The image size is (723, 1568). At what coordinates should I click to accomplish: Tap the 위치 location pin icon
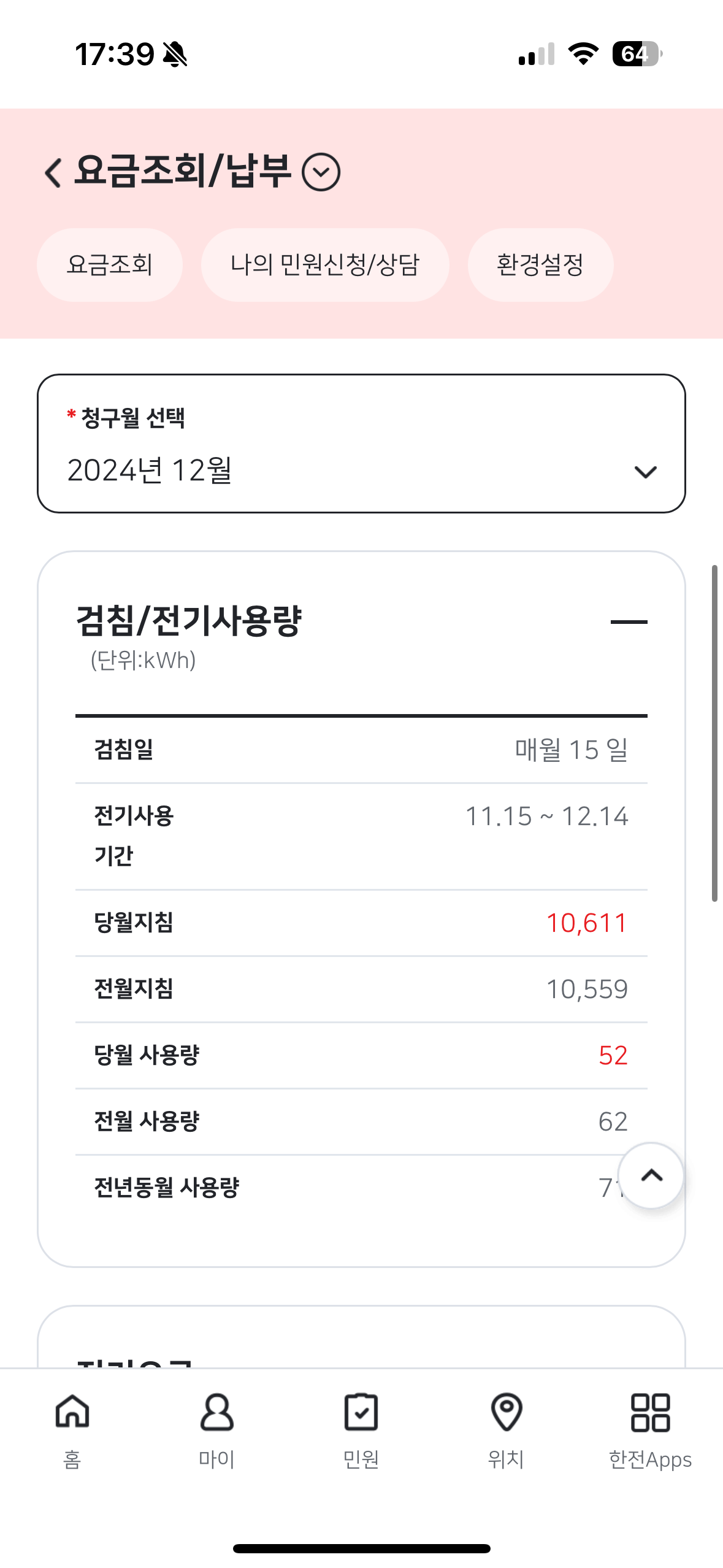tap(506, 1411)
